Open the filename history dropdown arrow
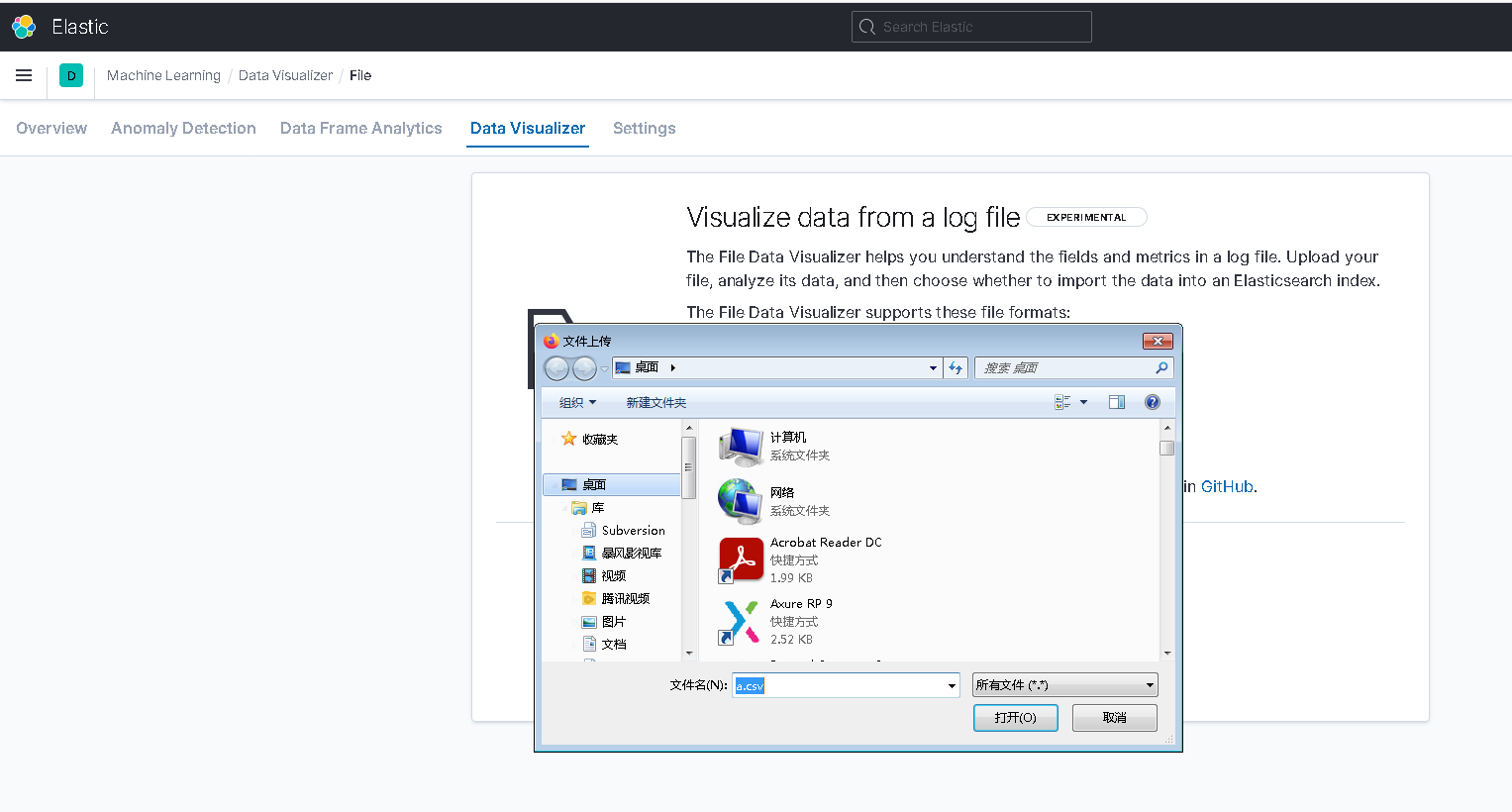The height and width of the screenshot is (812, 1512). tap(952, 685)
